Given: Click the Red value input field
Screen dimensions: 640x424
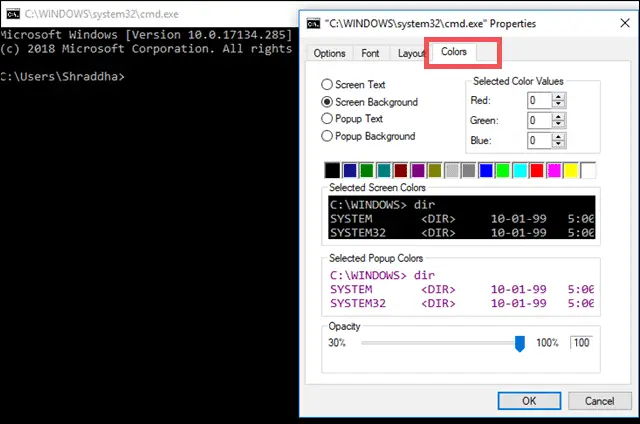Looking at the screenshot, I should click(x=539, y=100).
